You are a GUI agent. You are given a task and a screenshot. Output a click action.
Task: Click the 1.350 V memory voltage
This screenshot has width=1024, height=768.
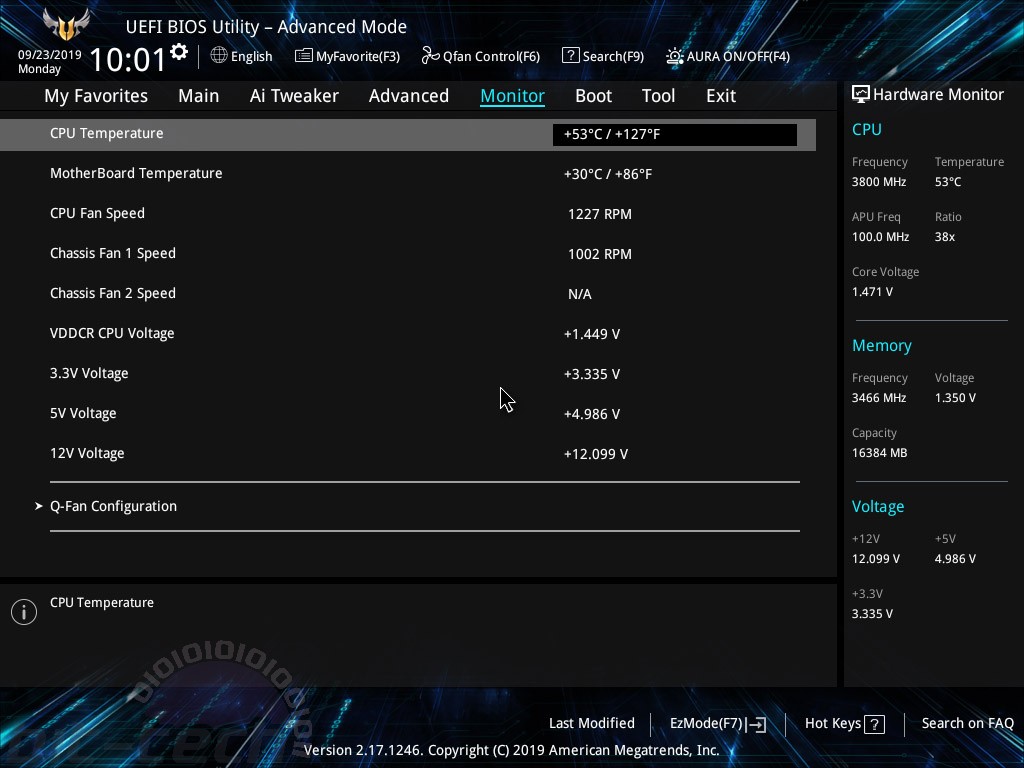tap(955, 398)
